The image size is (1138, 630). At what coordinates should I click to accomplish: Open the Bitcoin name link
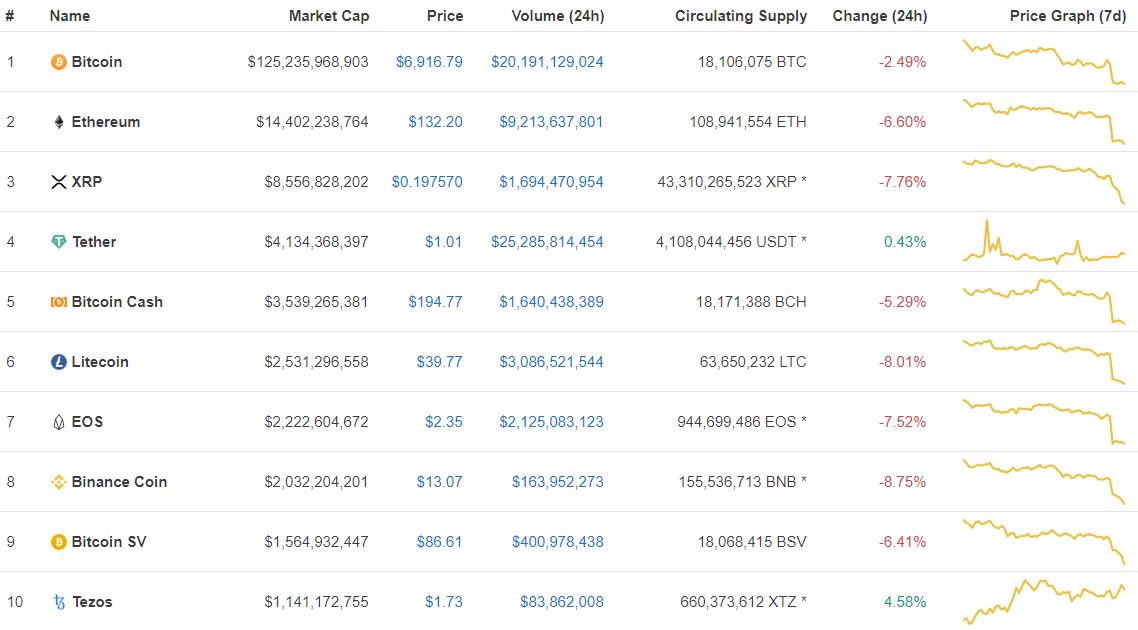pyautogui.click(x=97, y=62)
